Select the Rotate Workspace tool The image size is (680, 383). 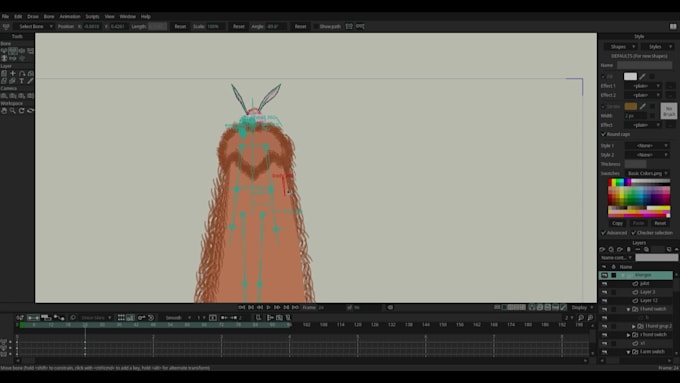22,111
